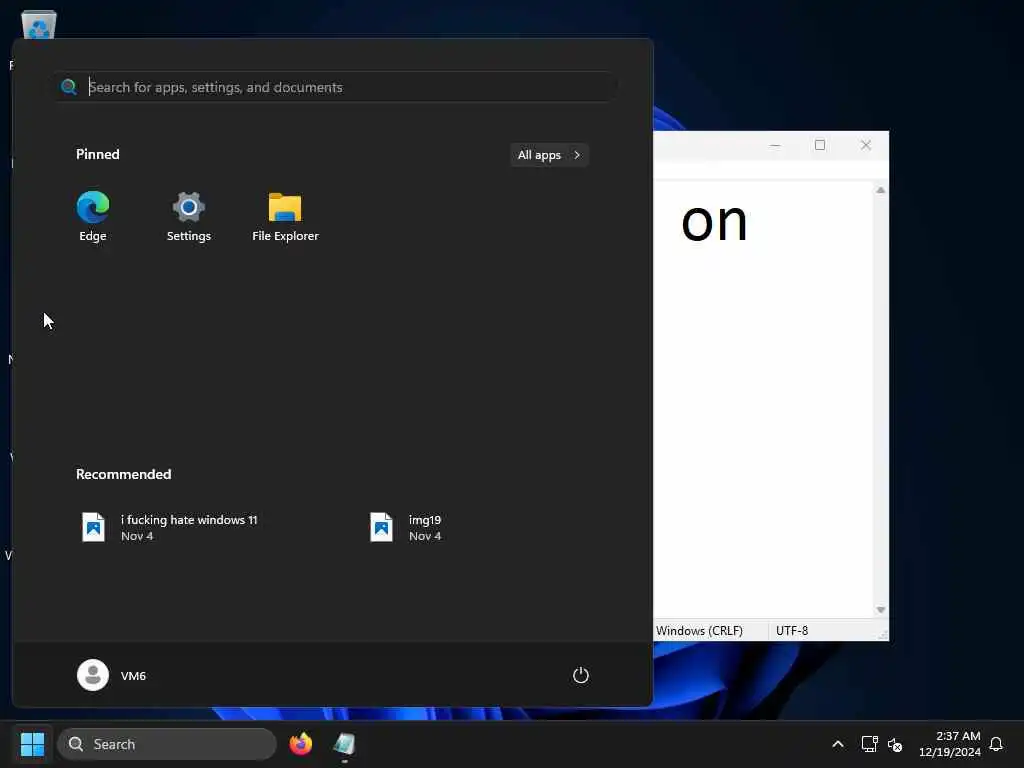The width and height of the screenshot is (1024, 768).
Task: Show hidden icons in system tray
Action: click(838, 744)
